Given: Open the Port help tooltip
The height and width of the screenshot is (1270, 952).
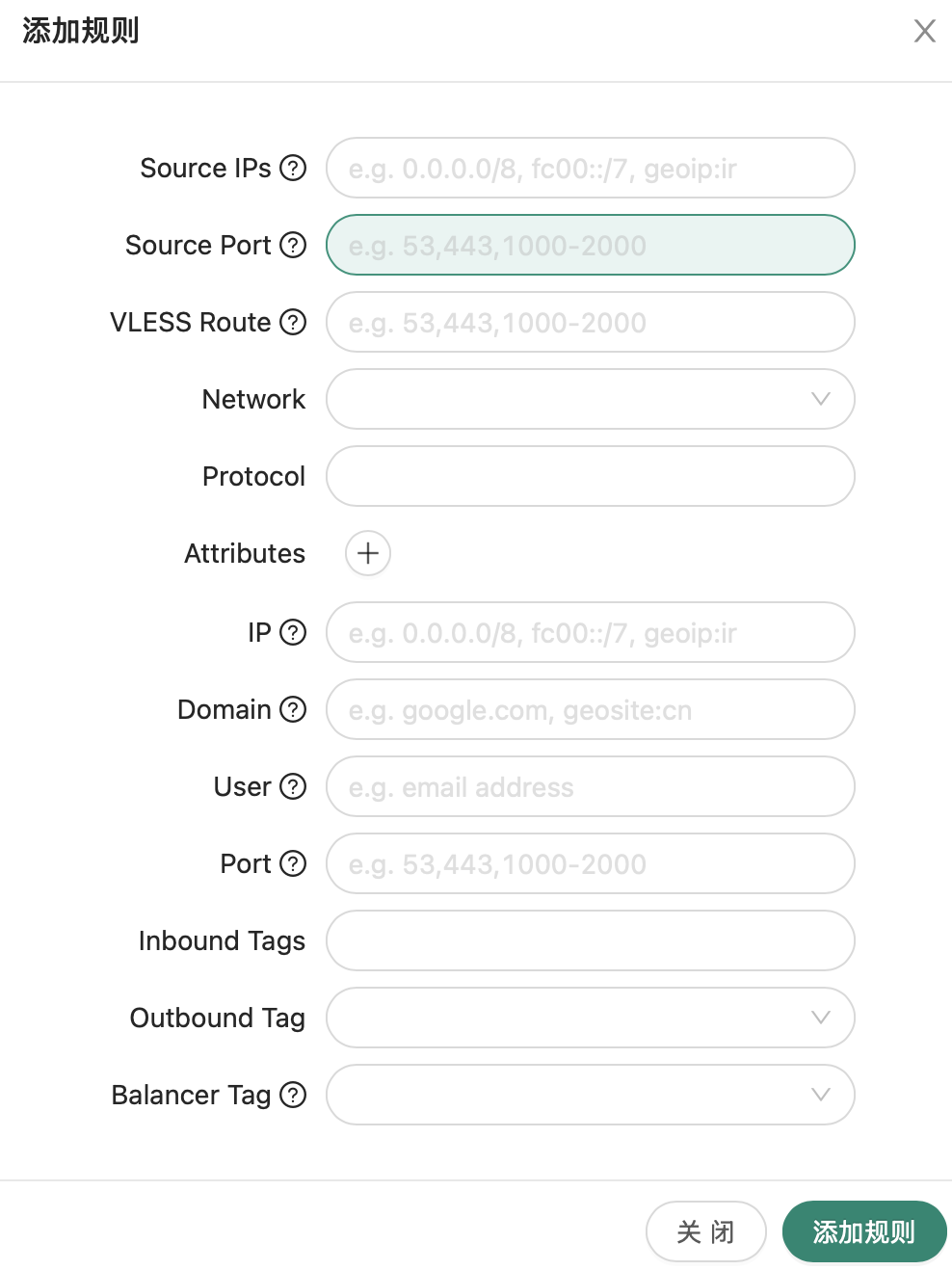Looking at the screenshot, I should tap(294, 864).
